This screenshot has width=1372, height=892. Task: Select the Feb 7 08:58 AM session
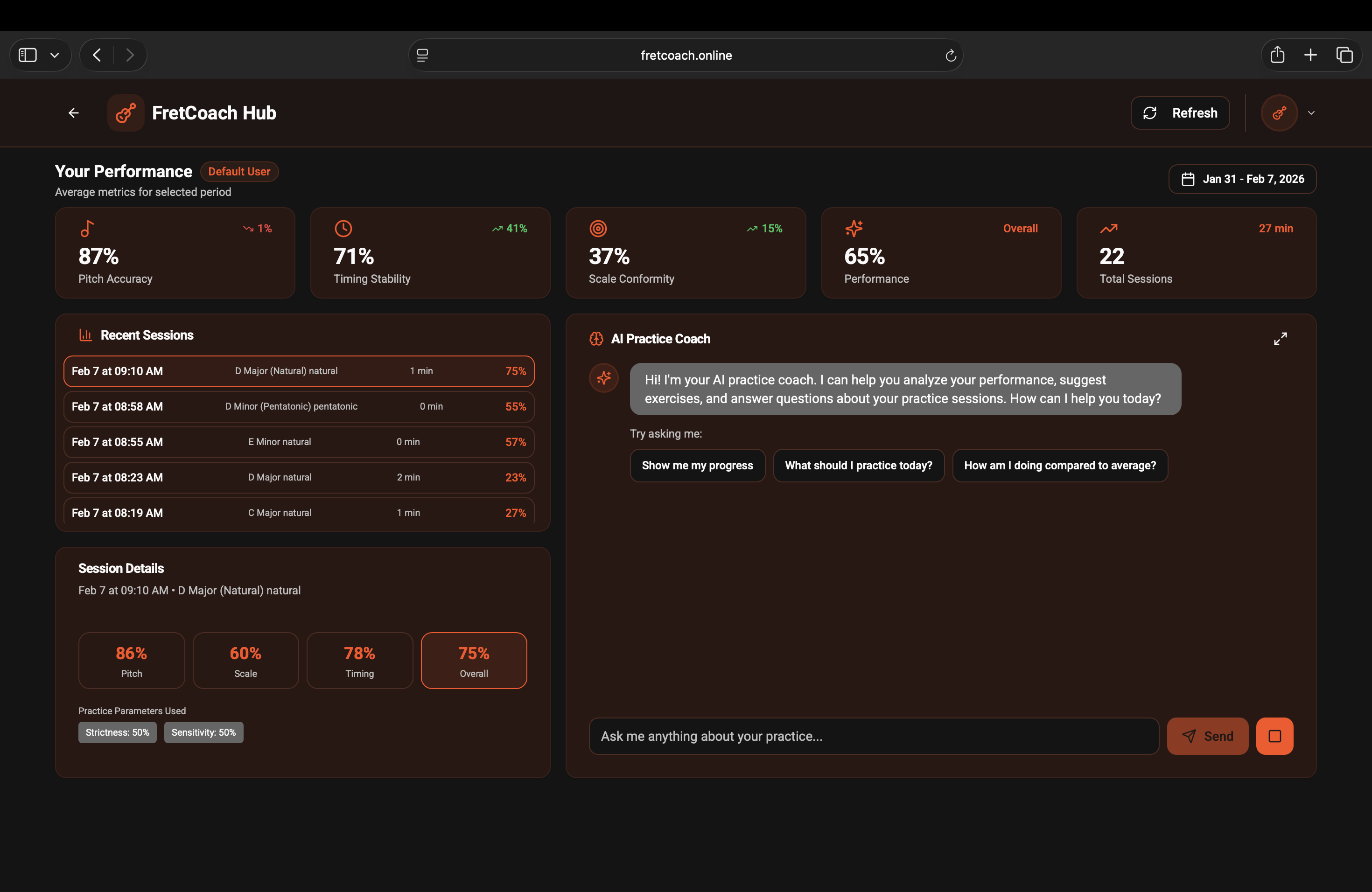(299, 406)
